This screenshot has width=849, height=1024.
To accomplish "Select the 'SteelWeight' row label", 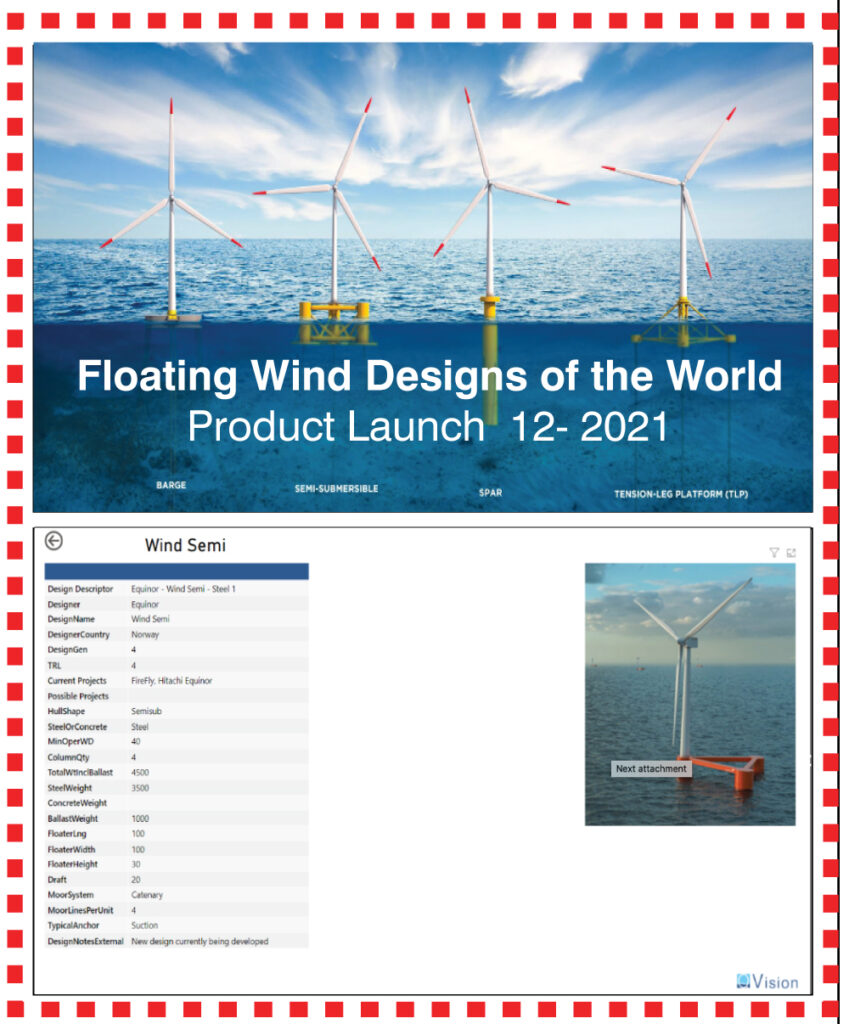I will point(70,788).
